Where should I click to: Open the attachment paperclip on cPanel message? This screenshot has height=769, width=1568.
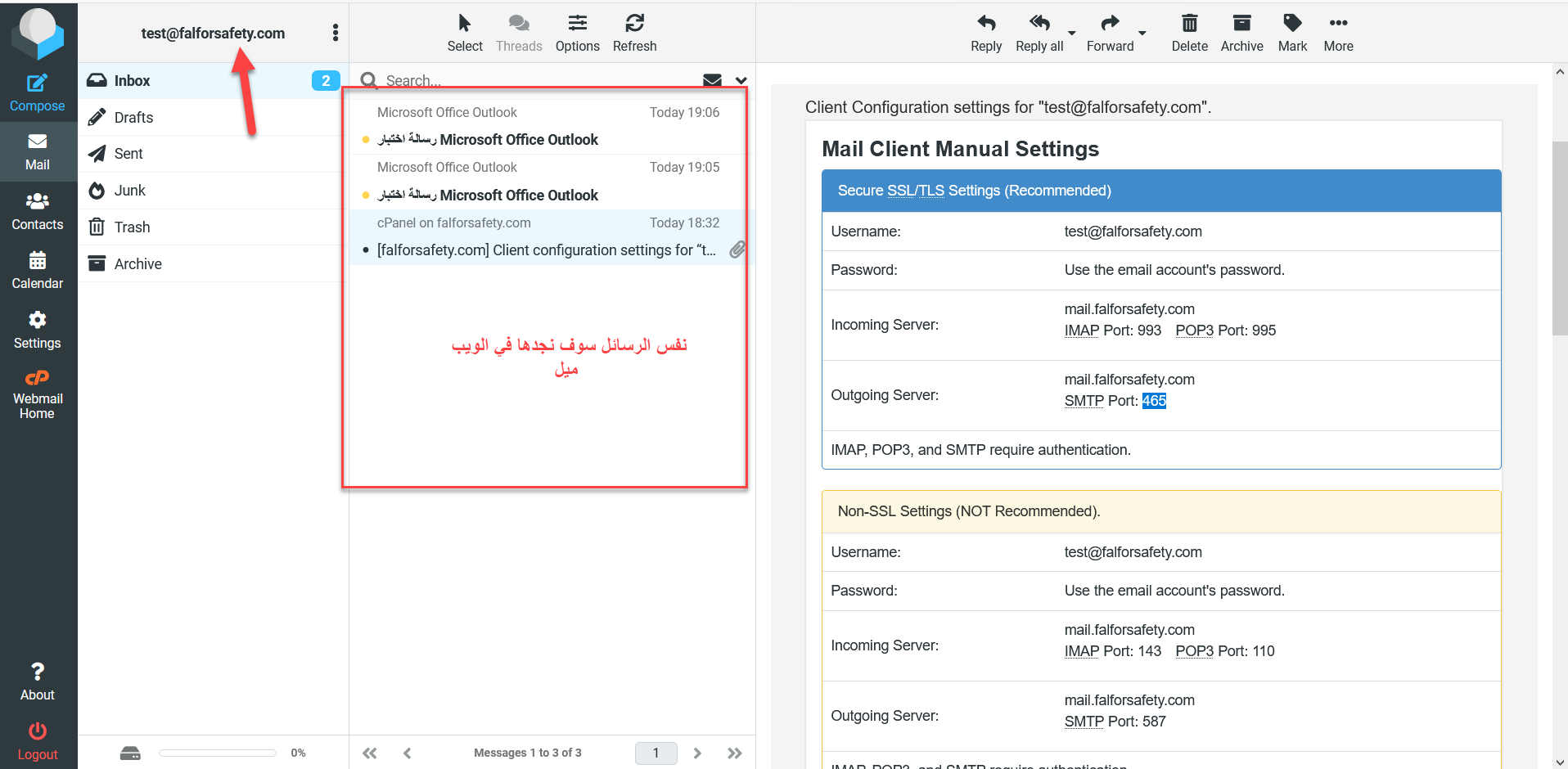pyautogui.click(x=737, y=250)
